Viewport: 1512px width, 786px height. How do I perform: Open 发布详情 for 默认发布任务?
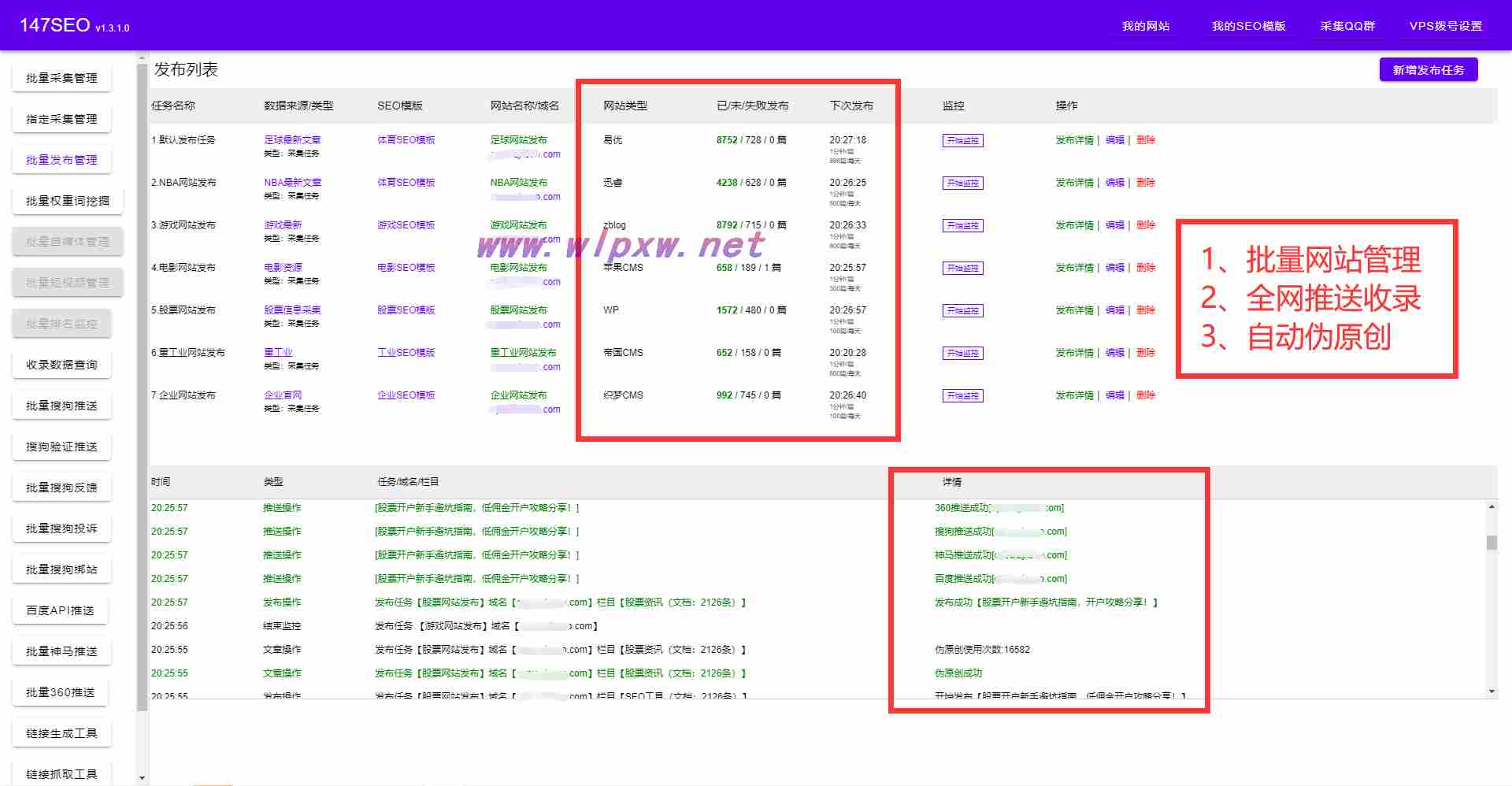[x=1074, y=140]
